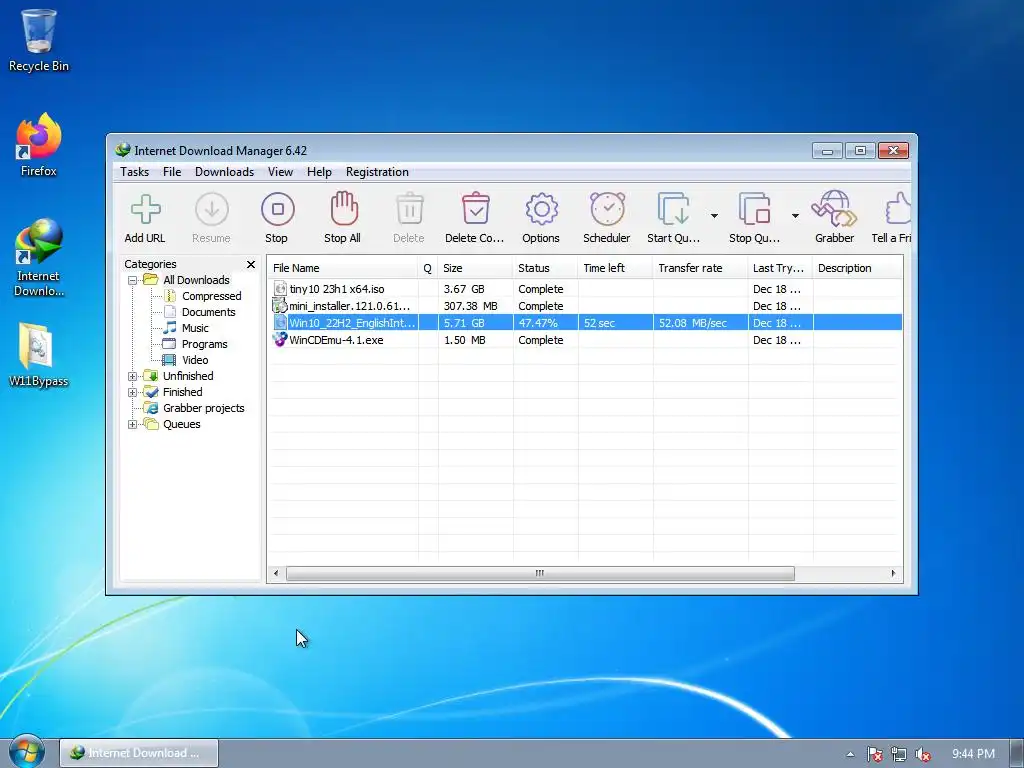This screenshot has width=1024, height=768.
Task: Sort by Time left column header
Action: 615,268
